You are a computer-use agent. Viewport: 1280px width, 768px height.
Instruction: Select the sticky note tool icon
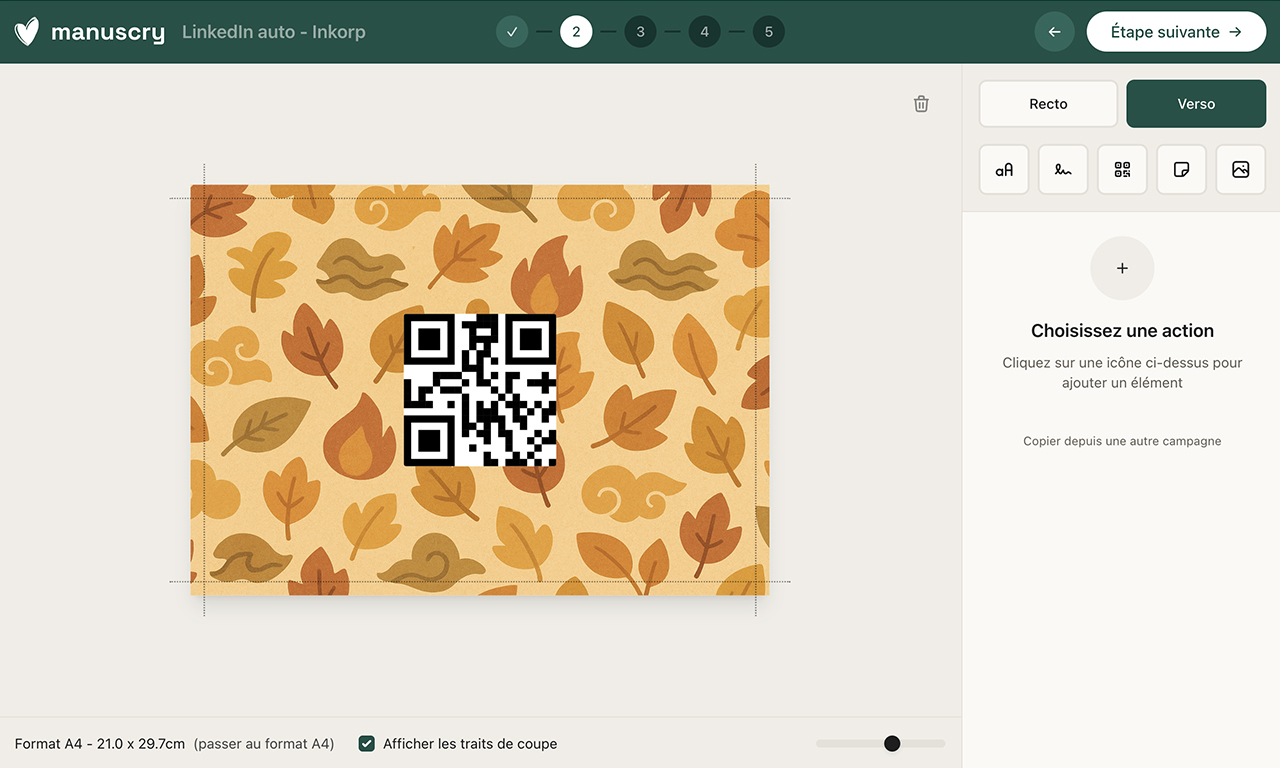click(1181, 170)
